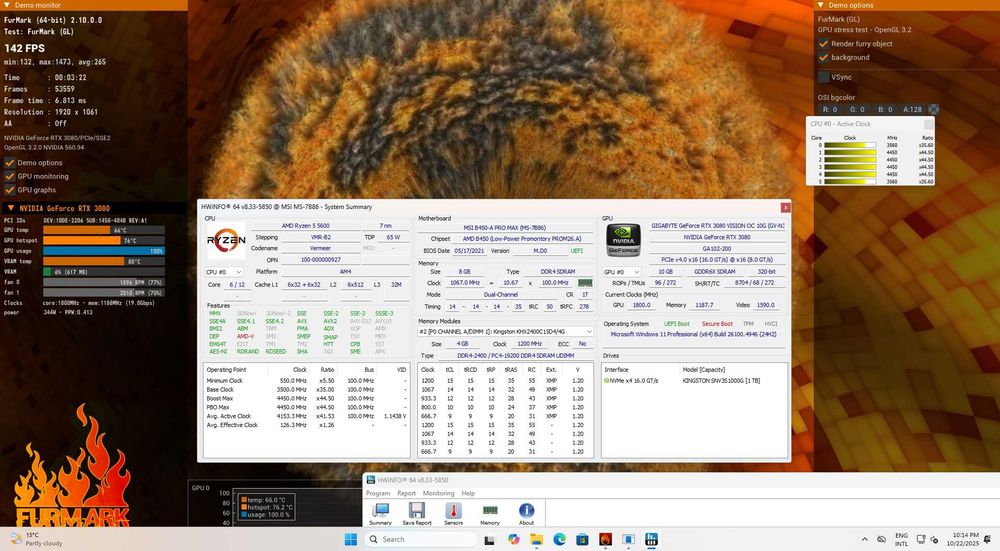Click the HWiNFO title bar app icon
This screenshot has width=1000, height=551.
pyautogui.click(x=370, y=480)
